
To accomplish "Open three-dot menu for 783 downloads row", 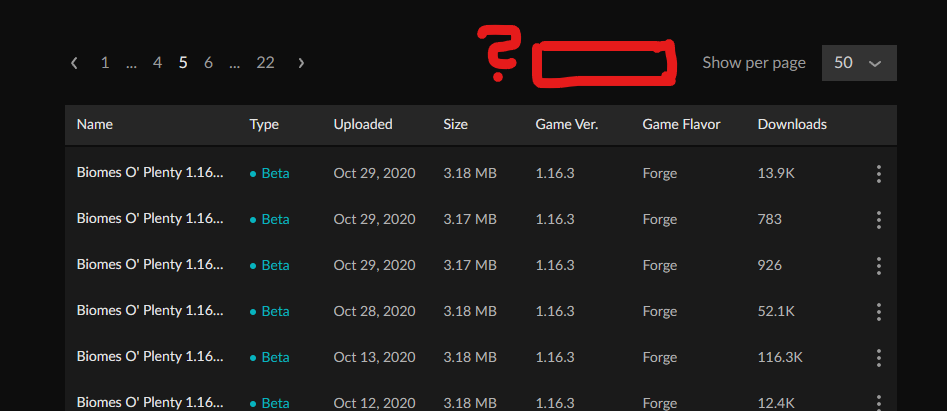I will click(879, 220).
